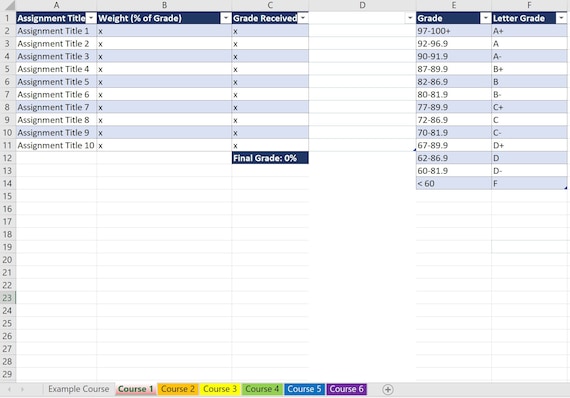
Task: Select the Final Grade: 0% cell
Action: (270, 158)
